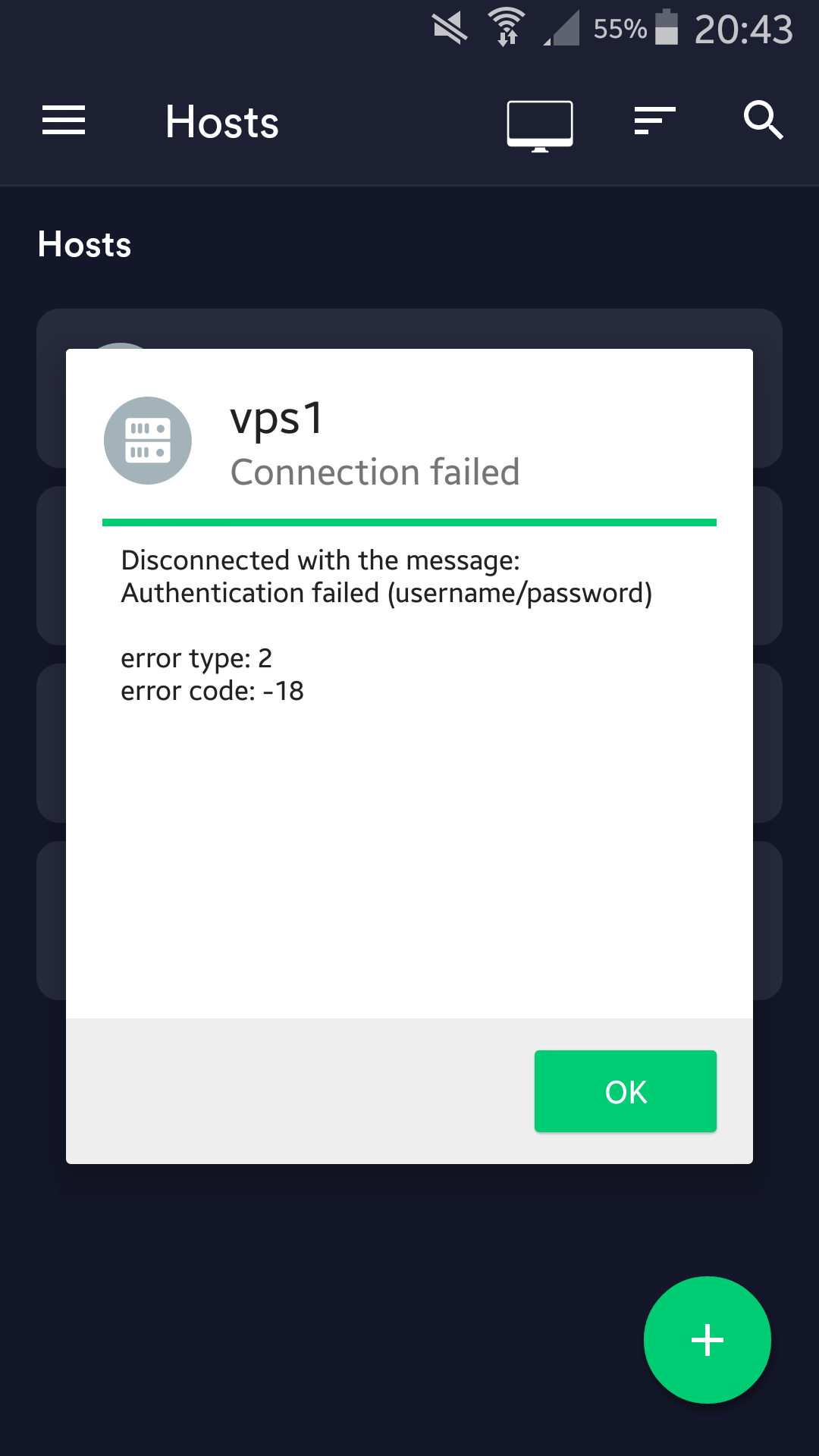Tap the 55% battery percentage text
Image resolution: width=819 pixels, height=1456 pixels.
[x=620, y=29]
